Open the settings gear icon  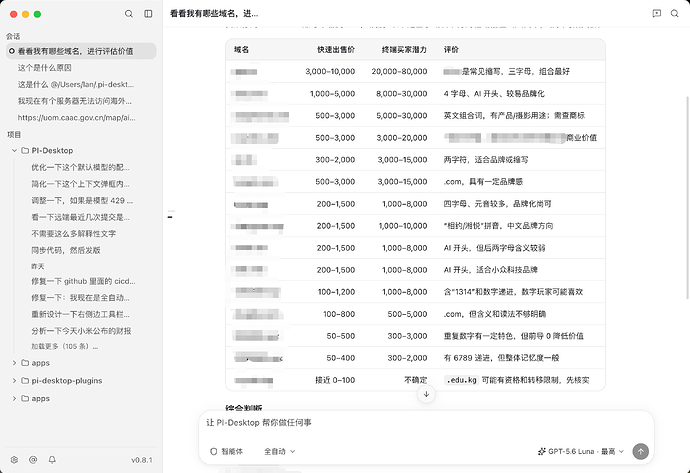(14, 460)
